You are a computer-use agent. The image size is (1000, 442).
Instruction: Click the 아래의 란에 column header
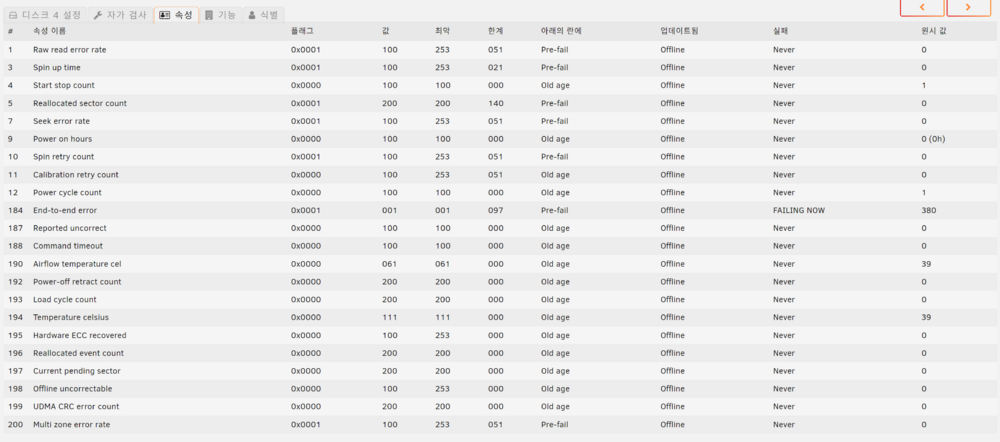click(561, 31)
